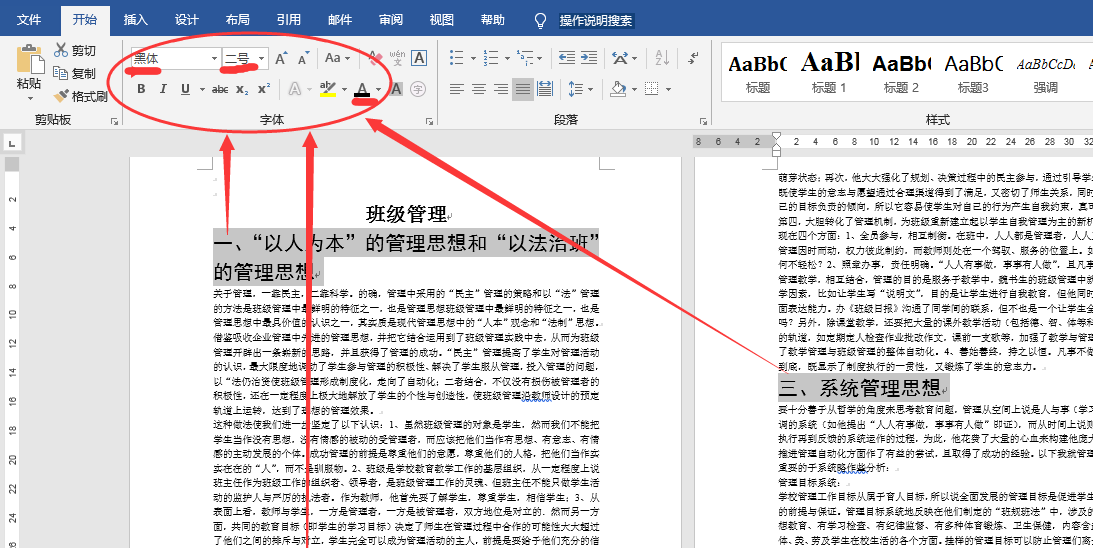Open the font size dropdown (二号)
Viewport: 1093px width, 548px height.
261,59
